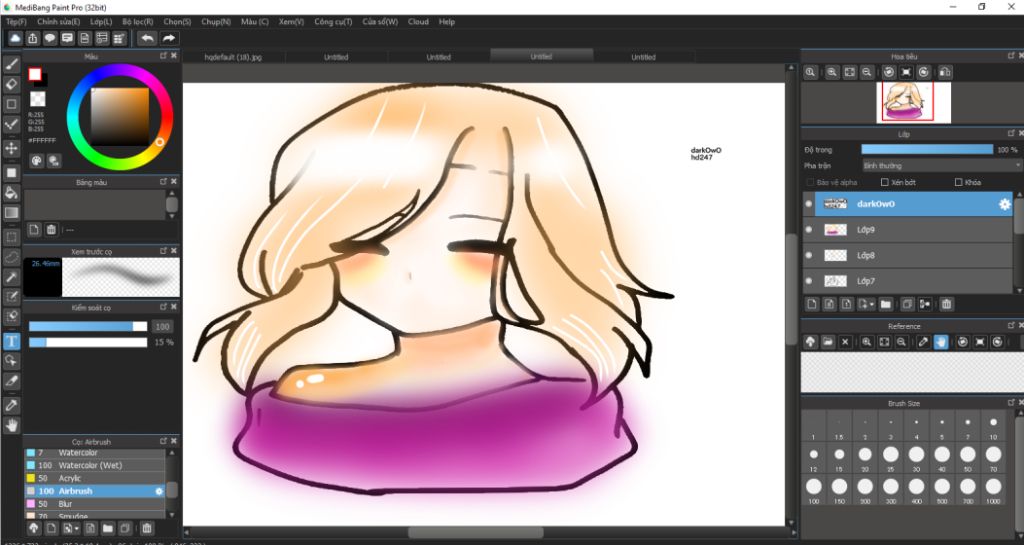The image size is (1024, 545).
Task: Select the Watercolor (Wet) brush
Action: point(95,465)
